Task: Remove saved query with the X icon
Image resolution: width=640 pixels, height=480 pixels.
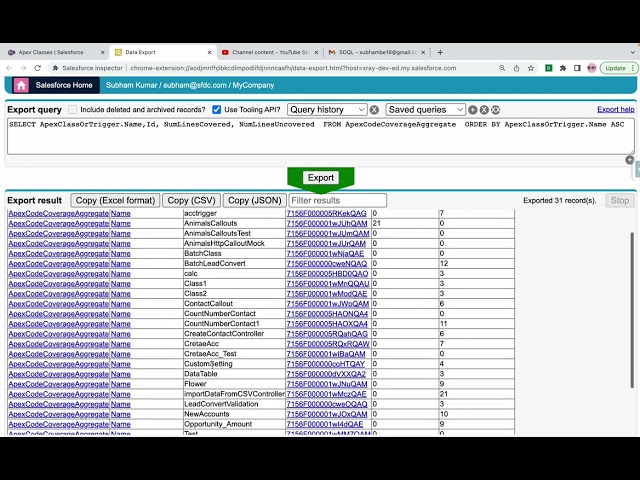Action: 484,110
